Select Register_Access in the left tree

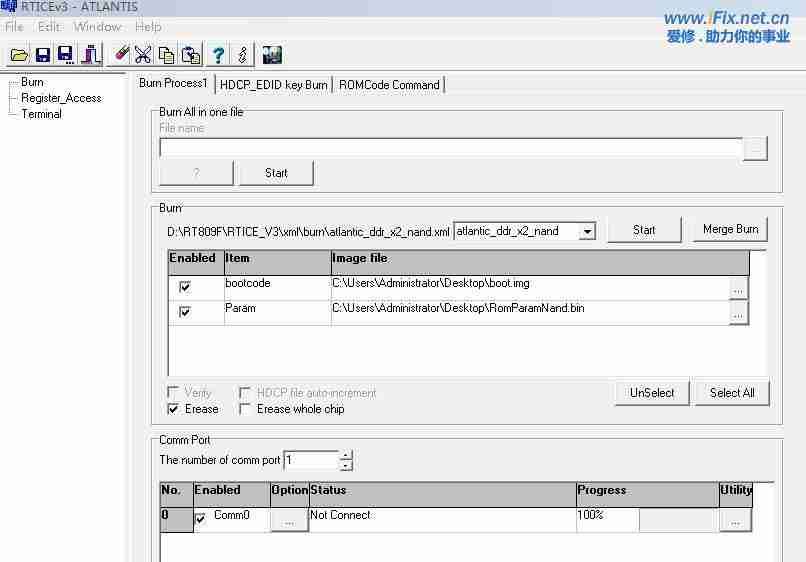click(x=61, y=98)
